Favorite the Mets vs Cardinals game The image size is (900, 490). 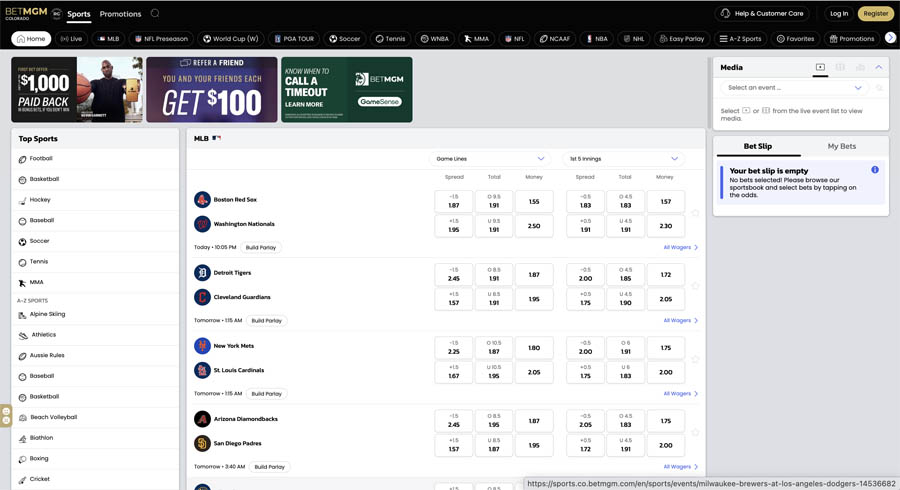tap(695, 359)
